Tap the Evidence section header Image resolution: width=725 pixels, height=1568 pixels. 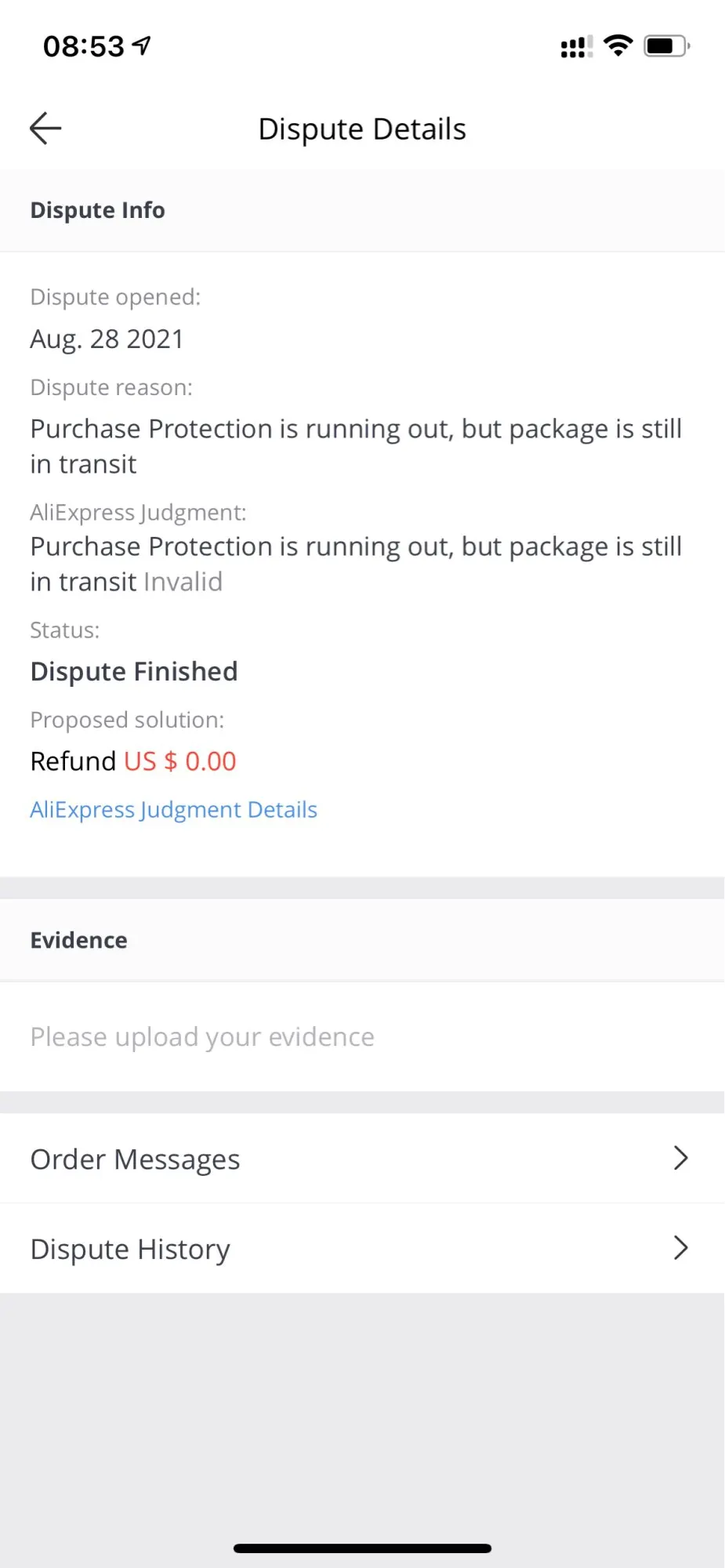coord(78,940)
